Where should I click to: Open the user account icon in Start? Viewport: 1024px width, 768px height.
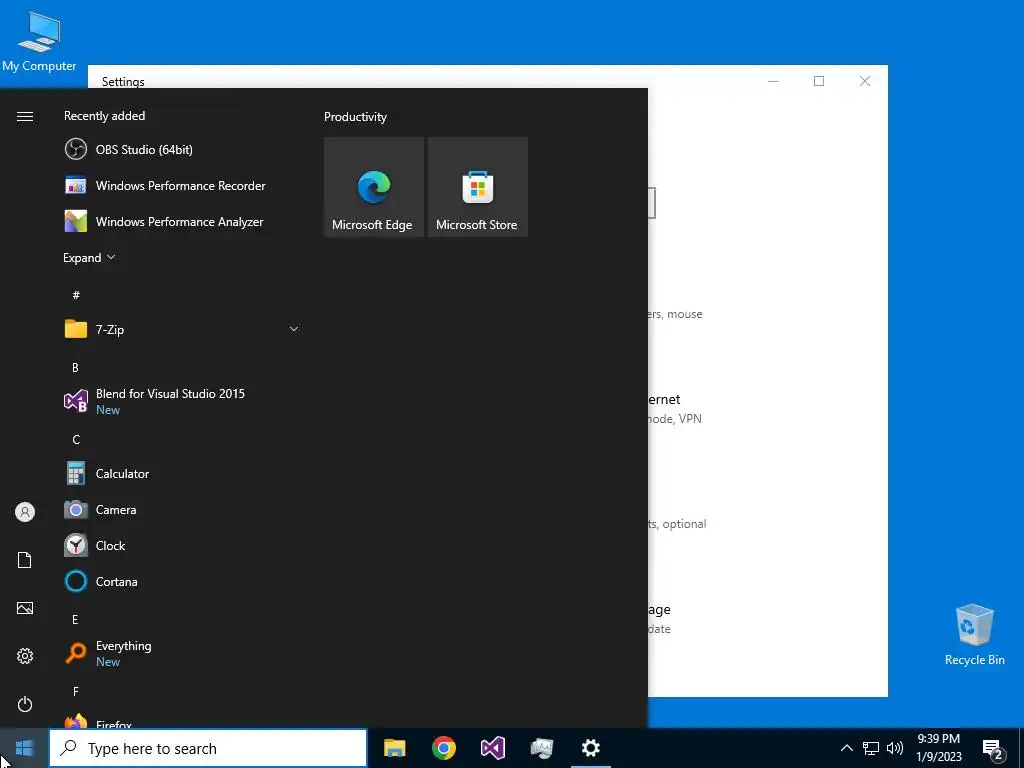click(25, 512)
